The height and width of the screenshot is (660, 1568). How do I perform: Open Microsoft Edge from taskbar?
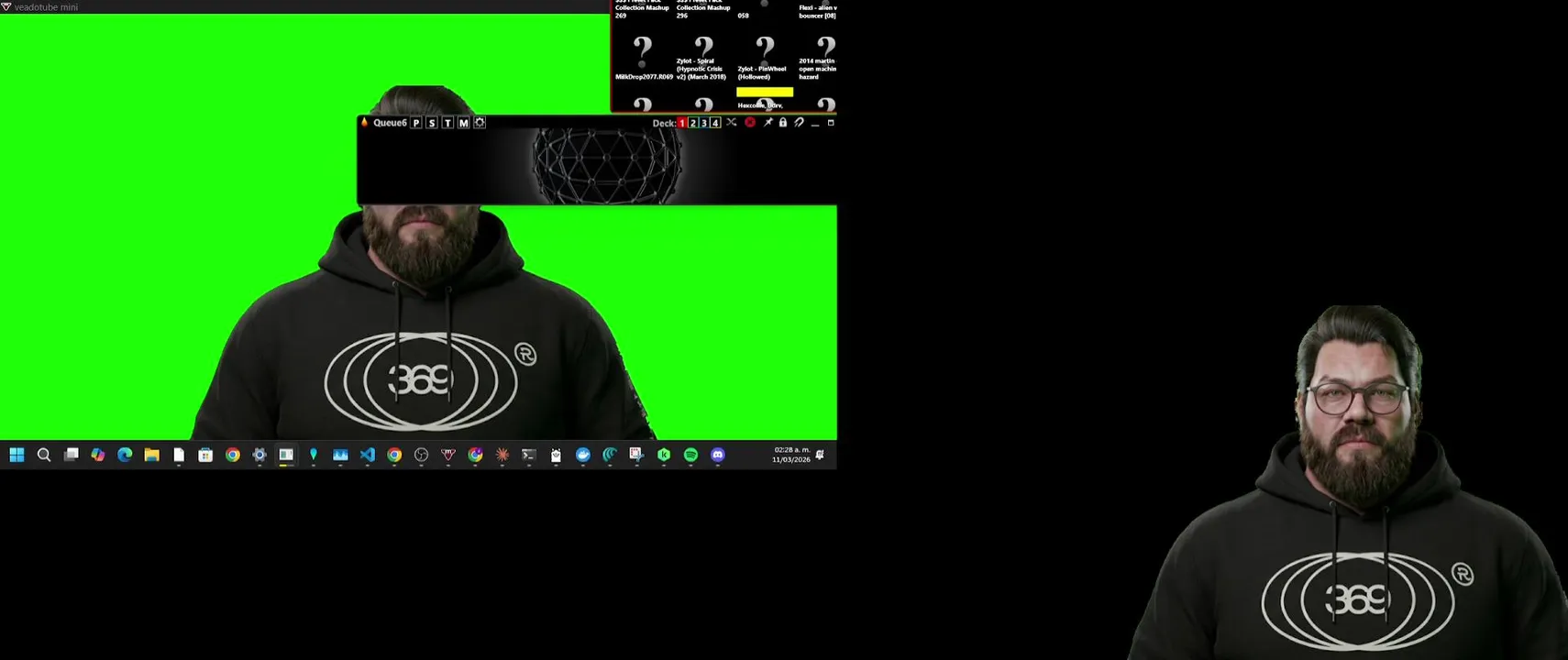pos(125,455)
